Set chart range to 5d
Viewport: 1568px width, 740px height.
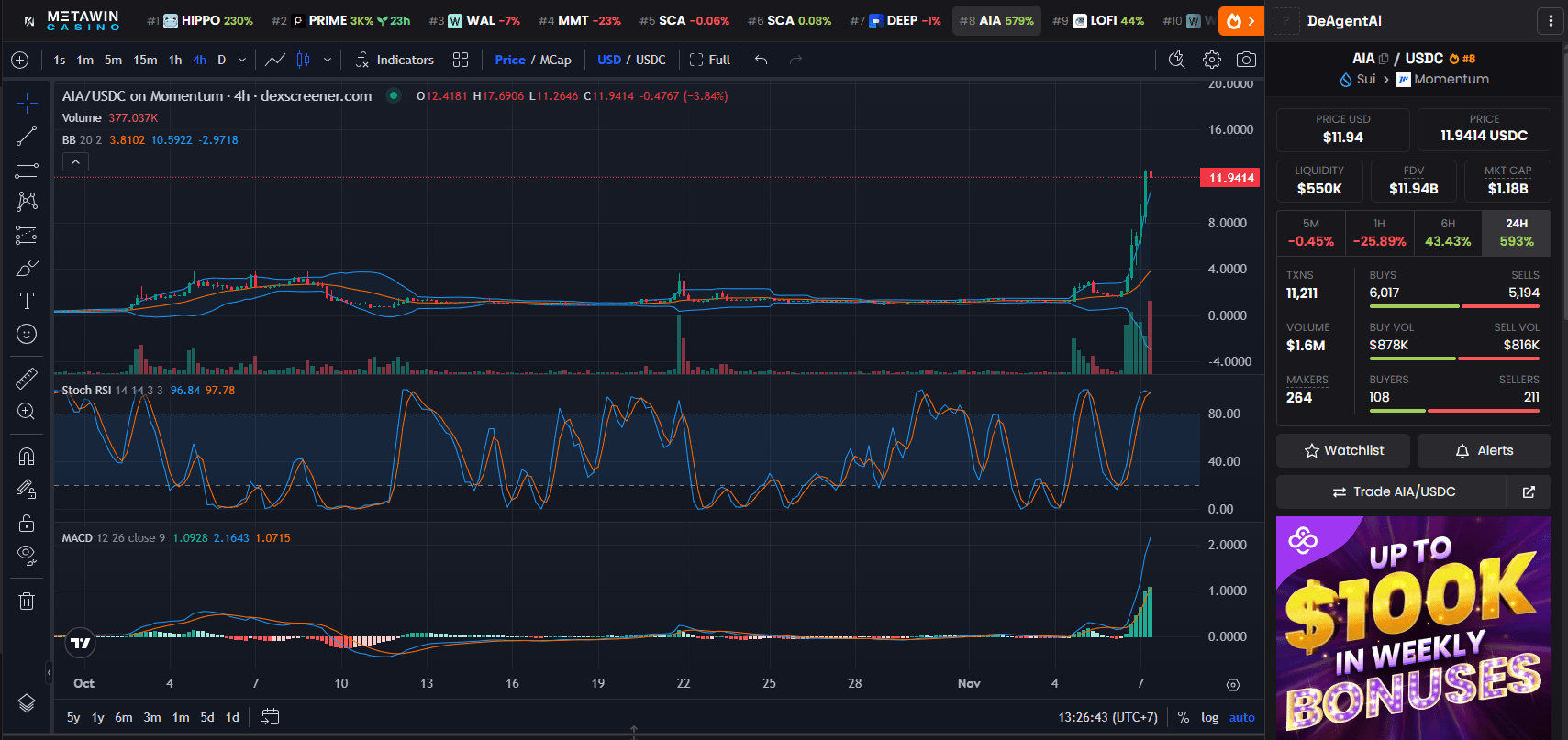207,717
